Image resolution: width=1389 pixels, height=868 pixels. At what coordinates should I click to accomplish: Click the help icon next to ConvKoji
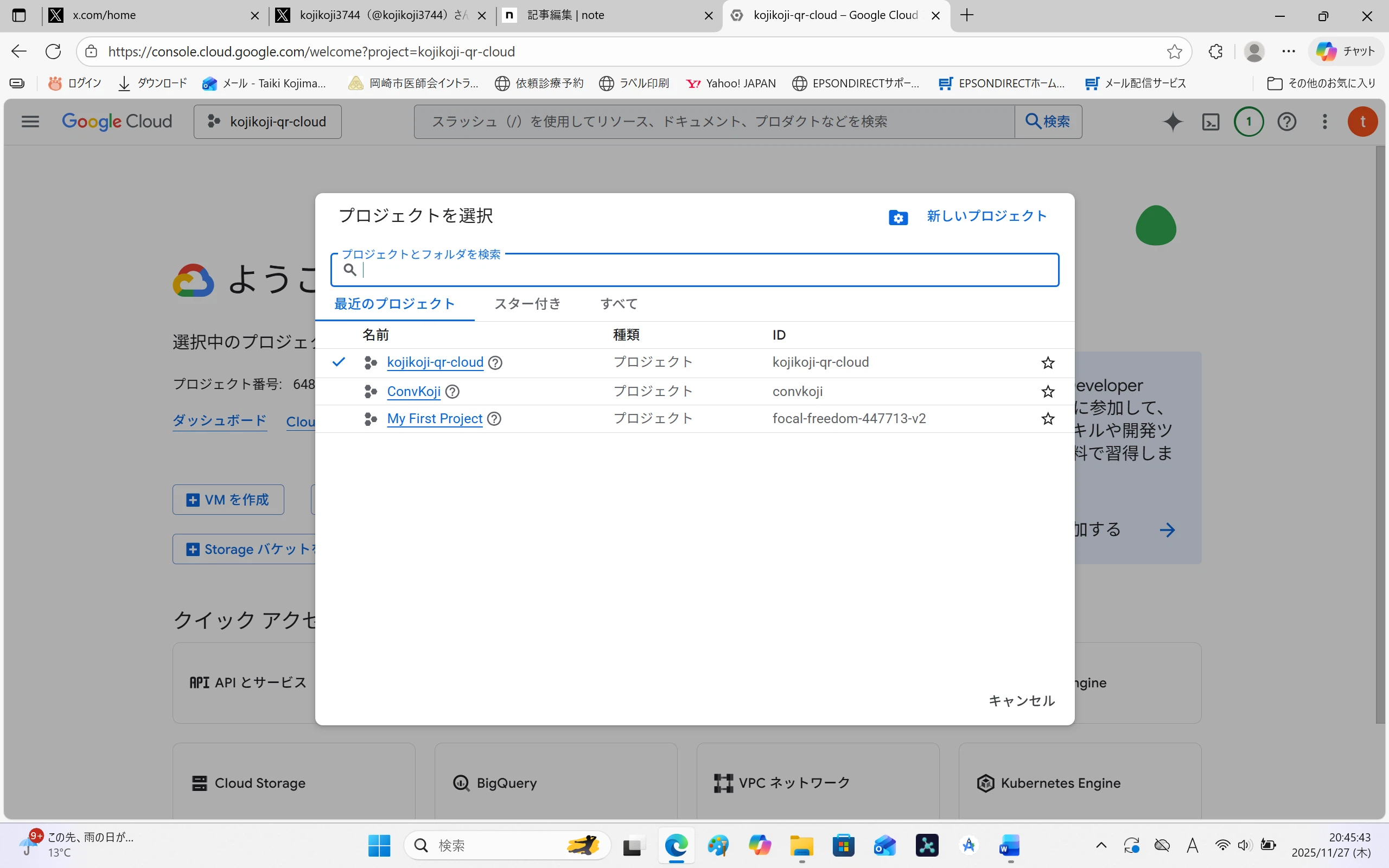(x=453, y=392)
